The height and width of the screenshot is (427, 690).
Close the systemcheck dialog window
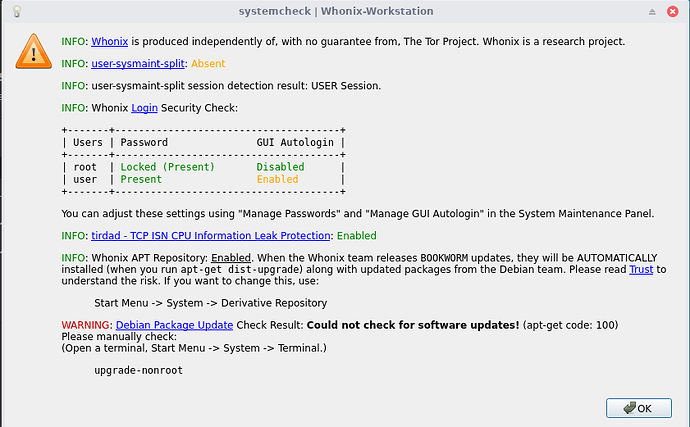click(676, 10)
